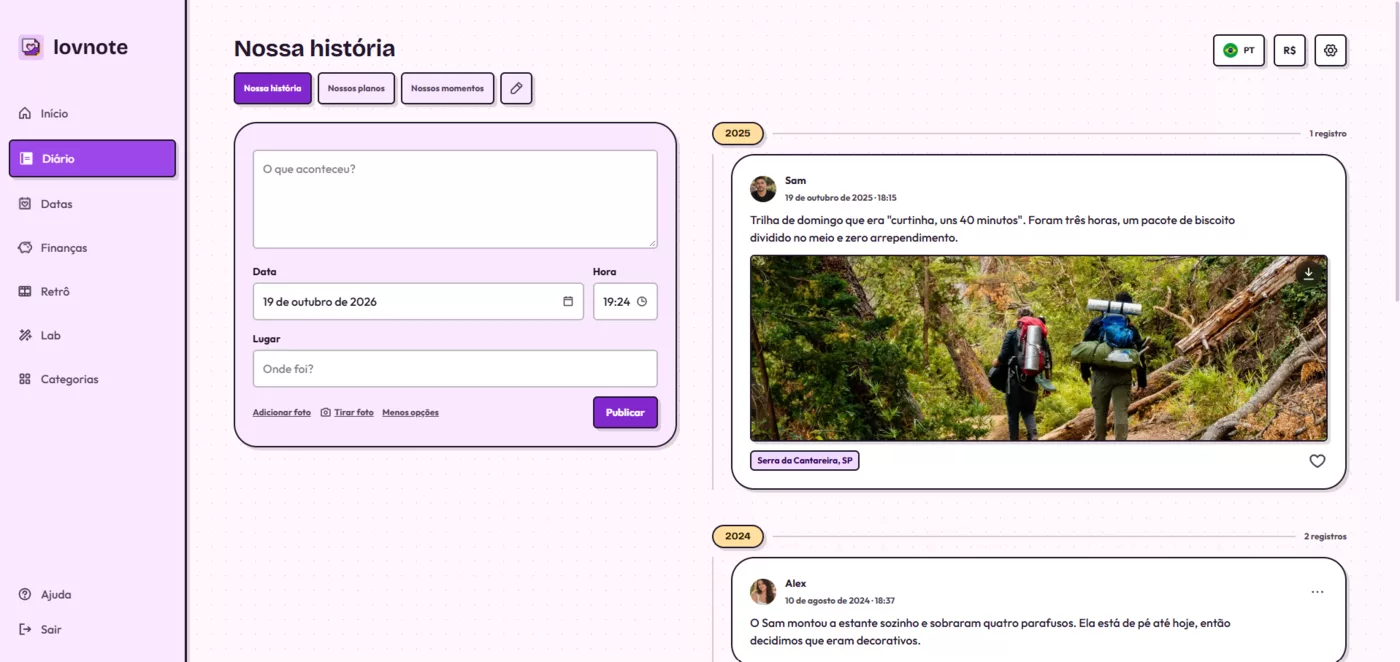Screen dimensions: 1400x662
Task: Focus the 'O que aconteceu?' text area
Action: pos(455,199)
